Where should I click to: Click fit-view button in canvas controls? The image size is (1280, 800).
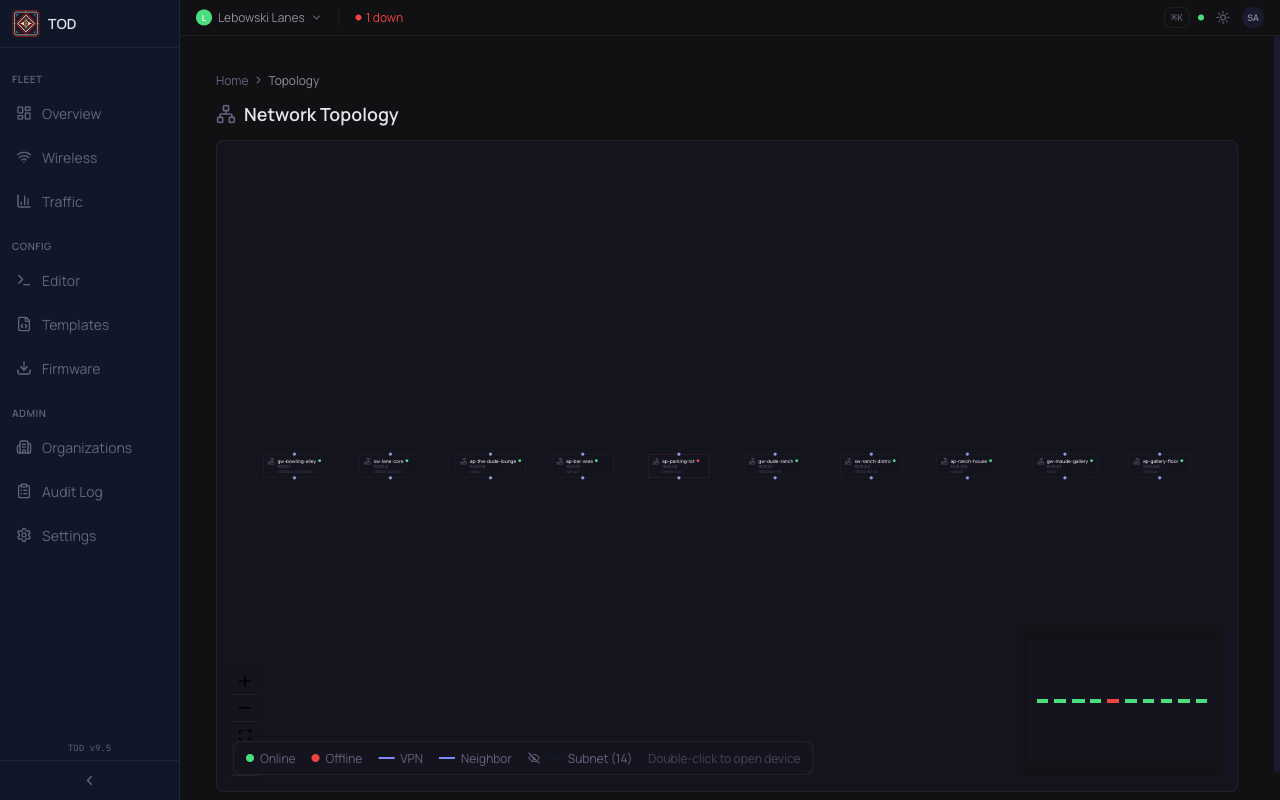coord(245,735)
